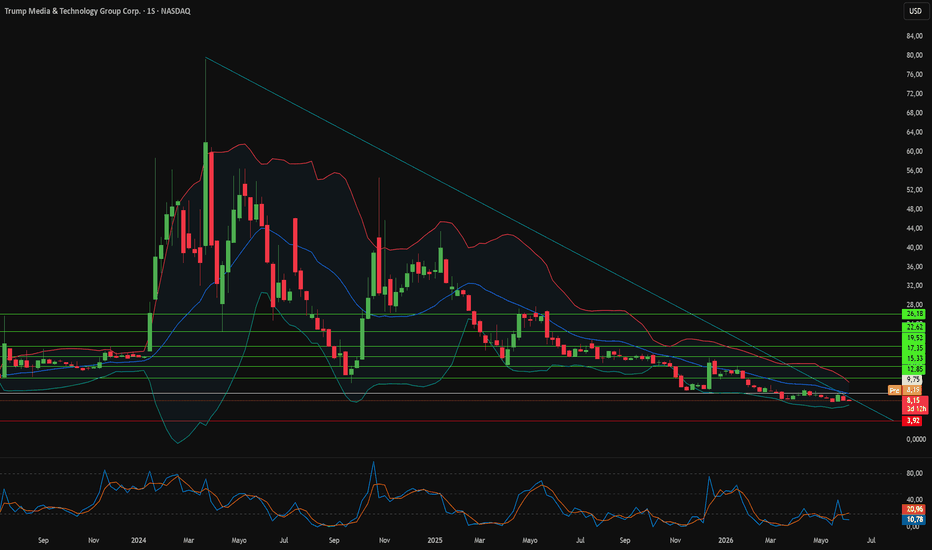Click 0,0000 on the main price scale

(916, 439)
